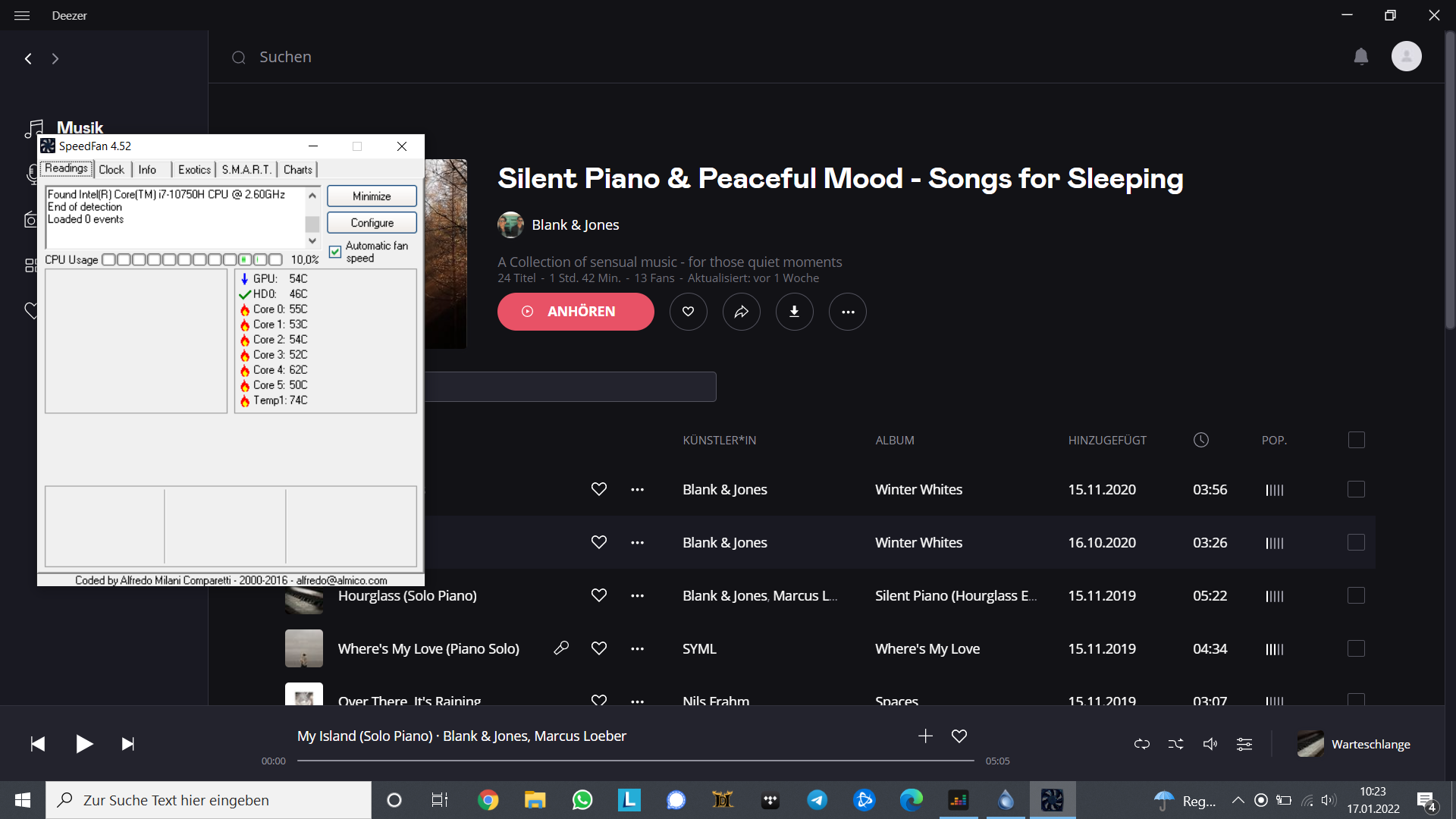Uncheck Automatic fan speed checkbox
Image resolution: width=1456 pixels, height=819 pixels.
pyautogui.click(x=335, y=252)
